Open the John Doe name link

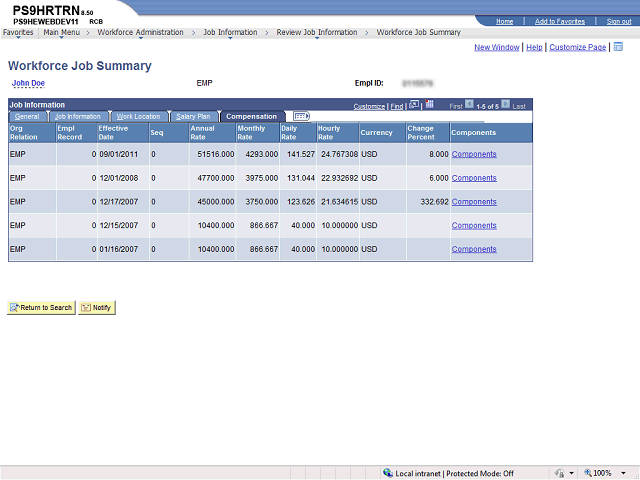(x=28, y=83)
